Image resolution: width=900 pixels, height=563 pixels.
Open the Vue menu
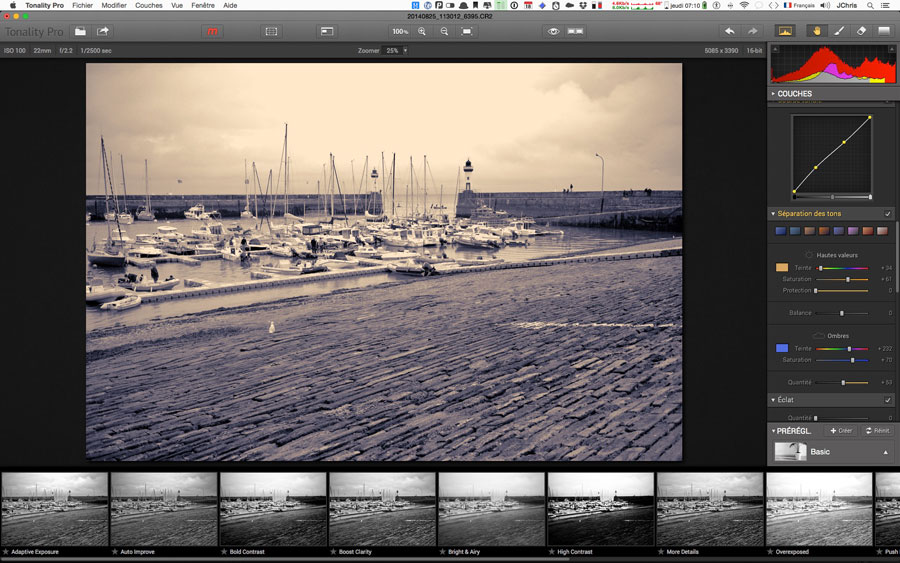pyautogui.click(x=177, y=5)
